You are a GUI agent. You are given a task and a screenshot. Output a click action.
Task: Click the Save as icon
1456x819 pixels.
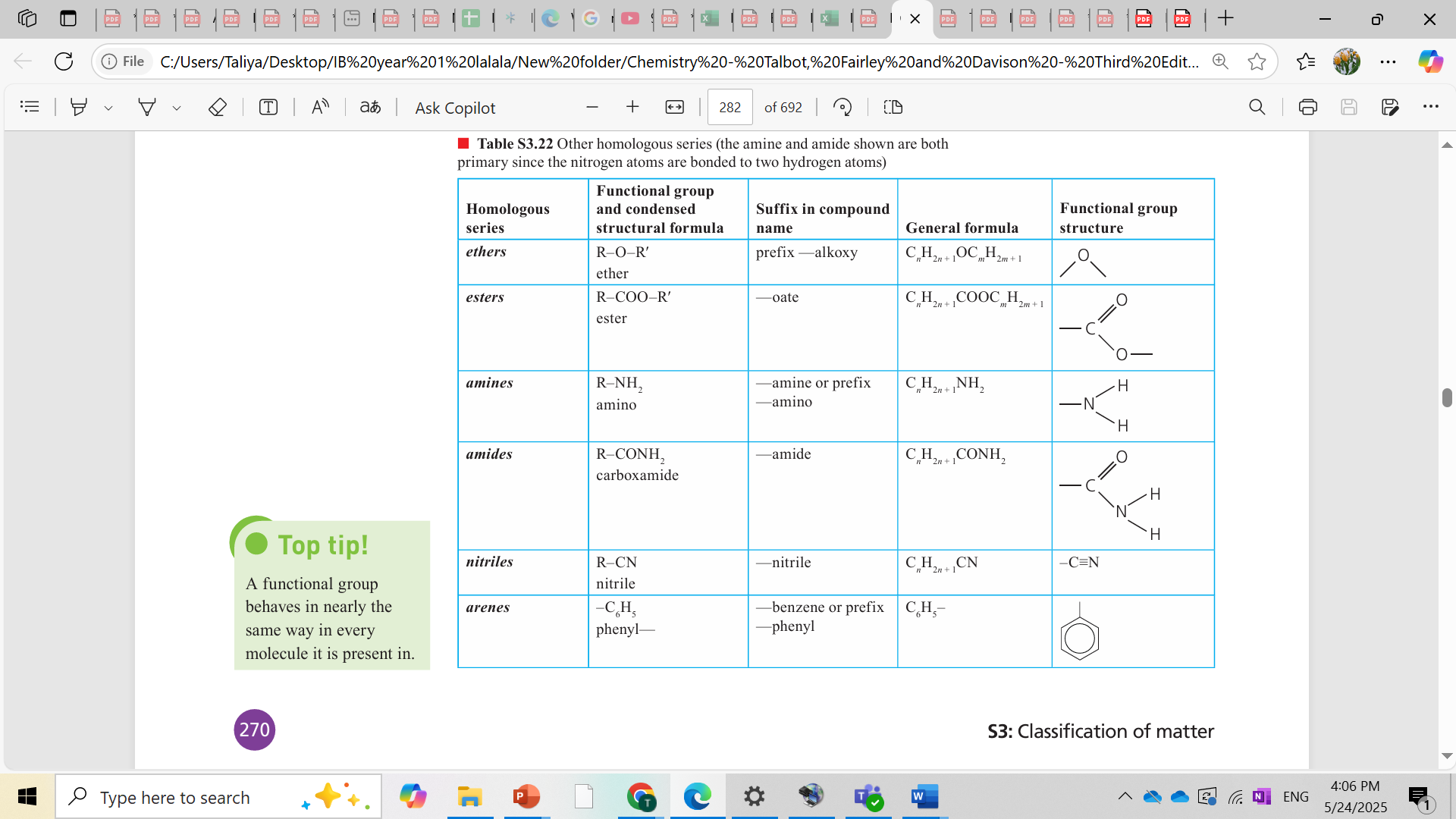click(x=1390, y=107)
